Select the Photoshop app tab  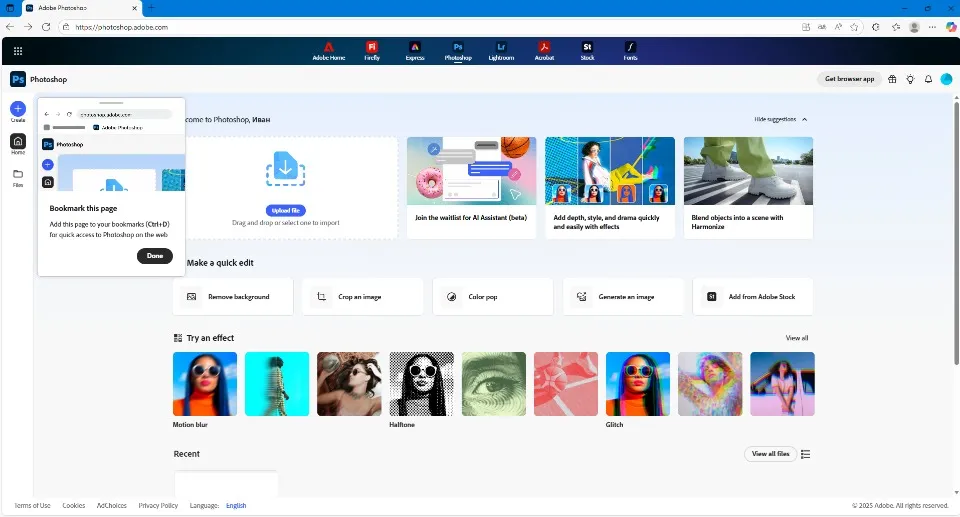click(x=458, y=51)
